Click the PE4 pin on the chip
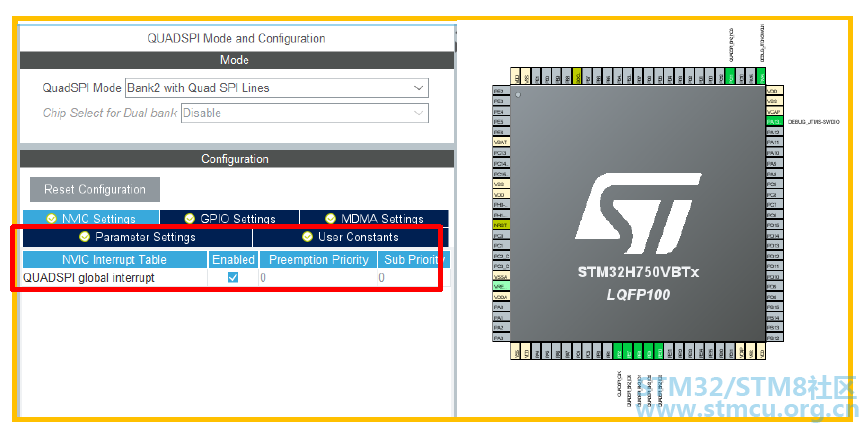868x432 pixels. 502,111
